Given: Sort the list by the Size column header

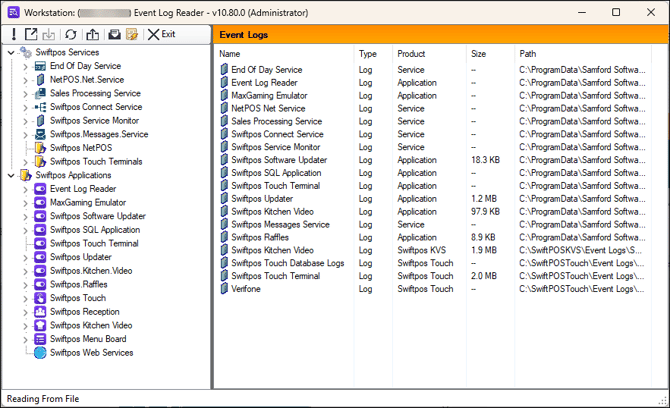Looking at the screenshot, I should coord(490,54).
